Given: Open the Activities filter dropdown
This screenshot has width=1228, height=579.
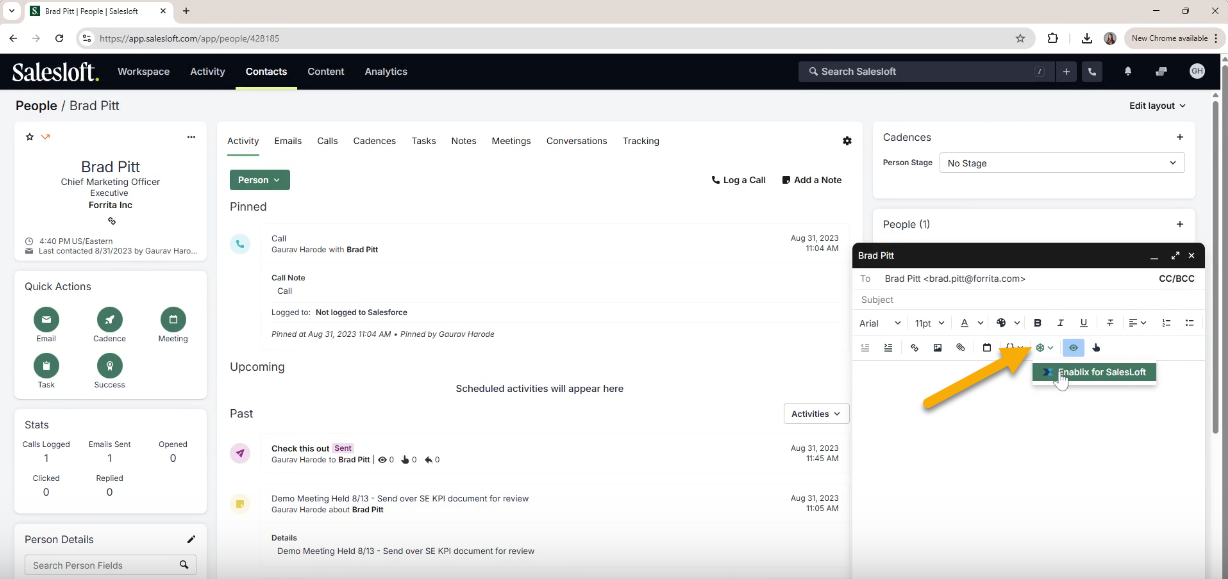Looking at the screenshot, I should coord(816,413).
